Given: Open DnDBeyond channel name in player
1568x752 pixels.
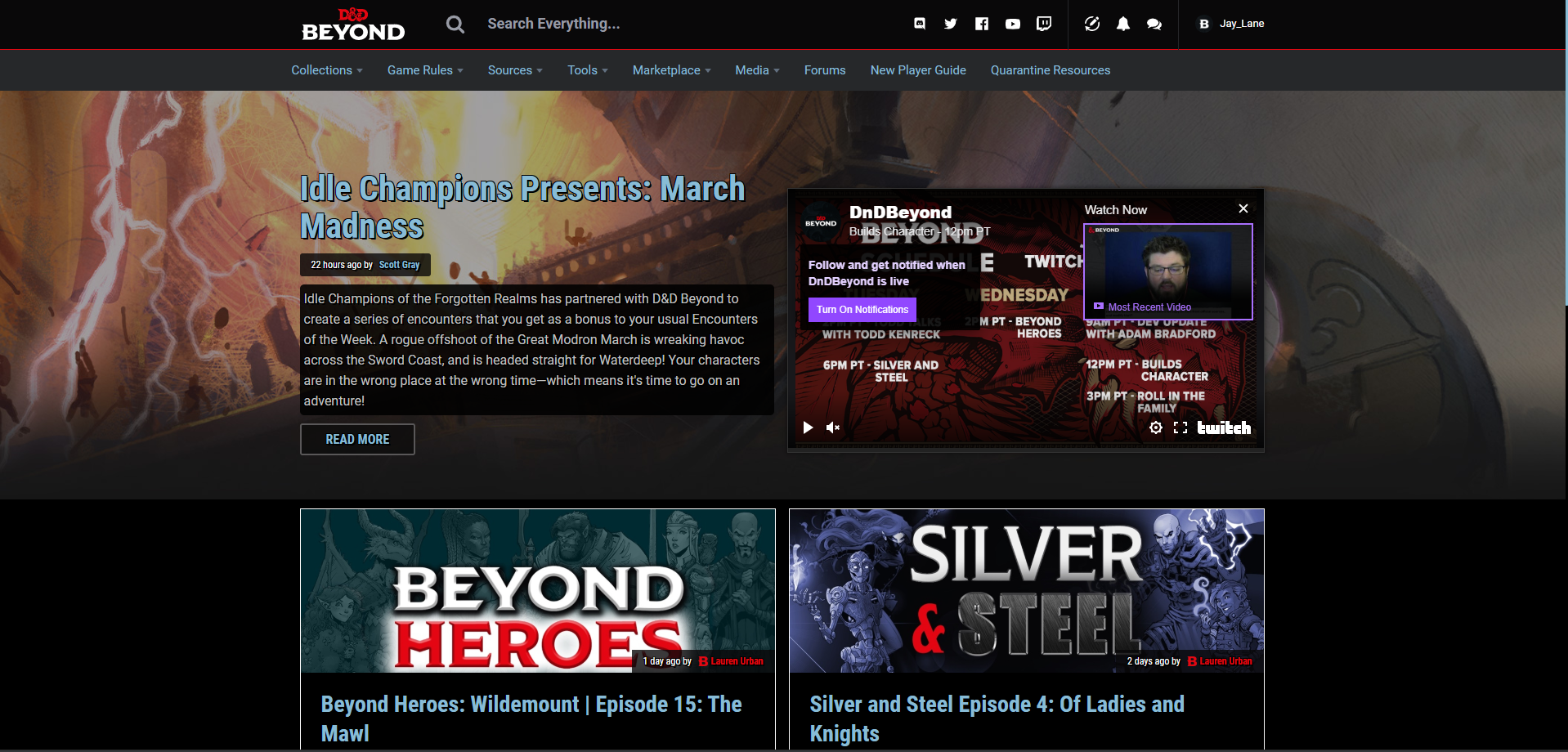Looking at the screenshot, I should point(900,213).
